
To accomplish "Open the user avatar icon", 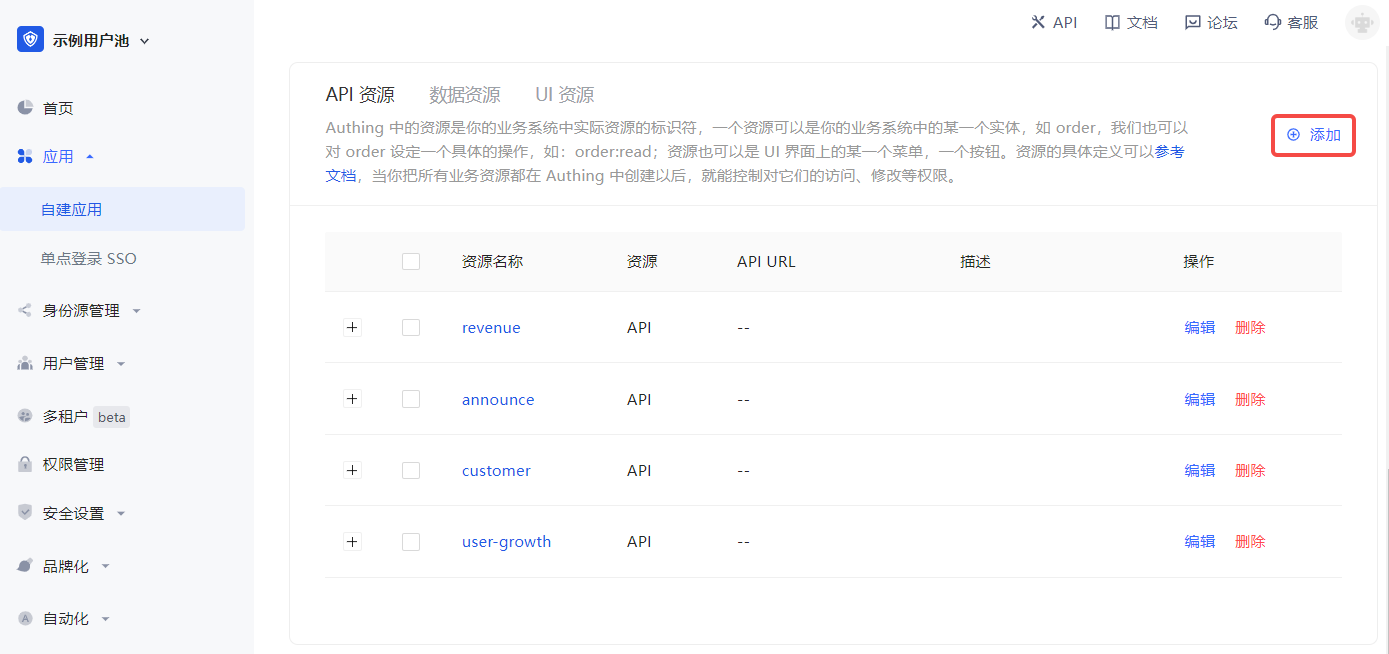I will click(1361, 22).
